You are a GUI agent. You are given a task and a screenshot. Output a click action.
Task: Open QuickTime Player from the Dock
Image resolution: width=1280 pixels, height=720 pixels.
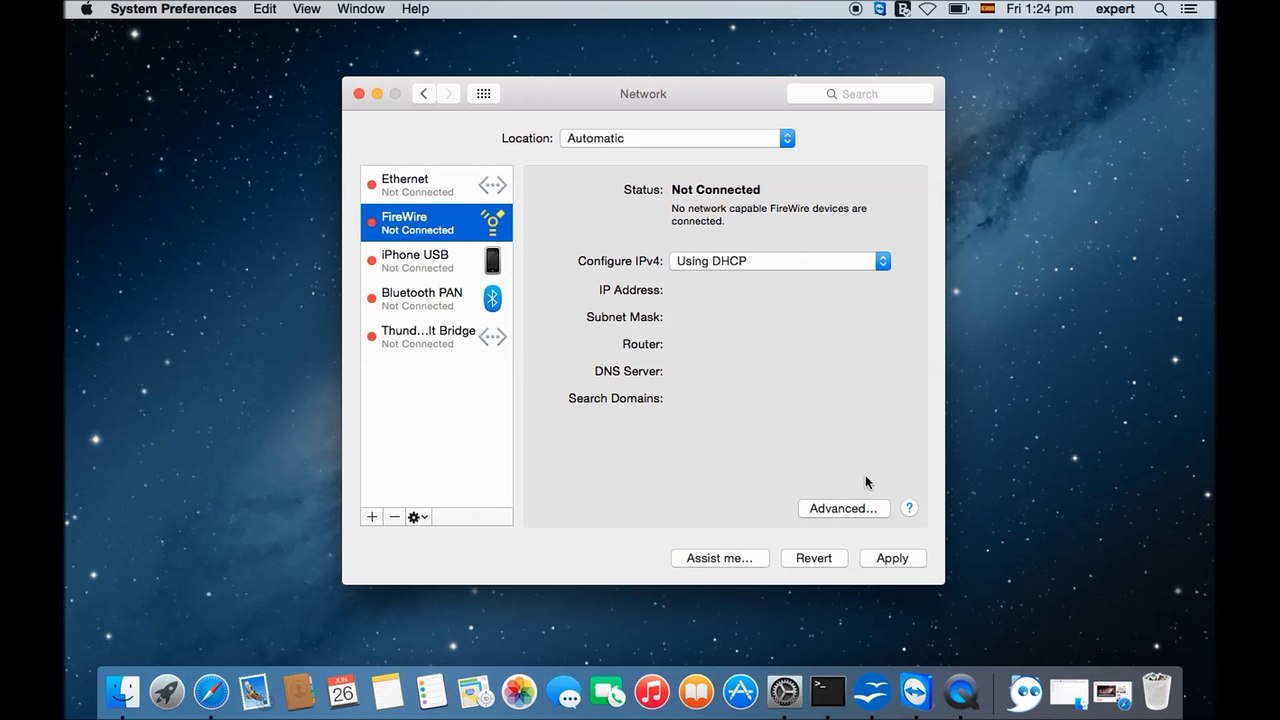[961, 691]
